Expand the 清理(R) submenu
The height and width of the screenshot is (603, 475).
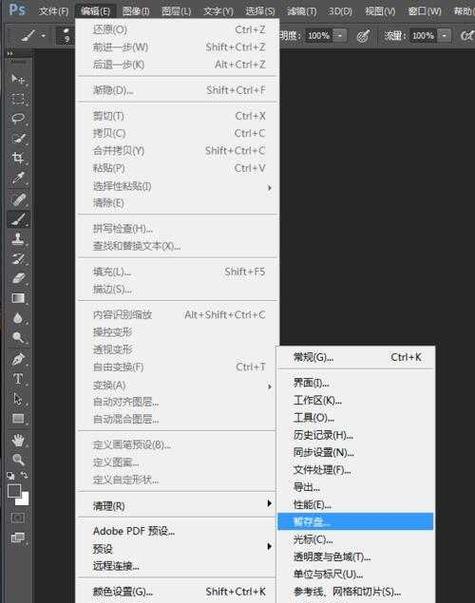[178, 506]
